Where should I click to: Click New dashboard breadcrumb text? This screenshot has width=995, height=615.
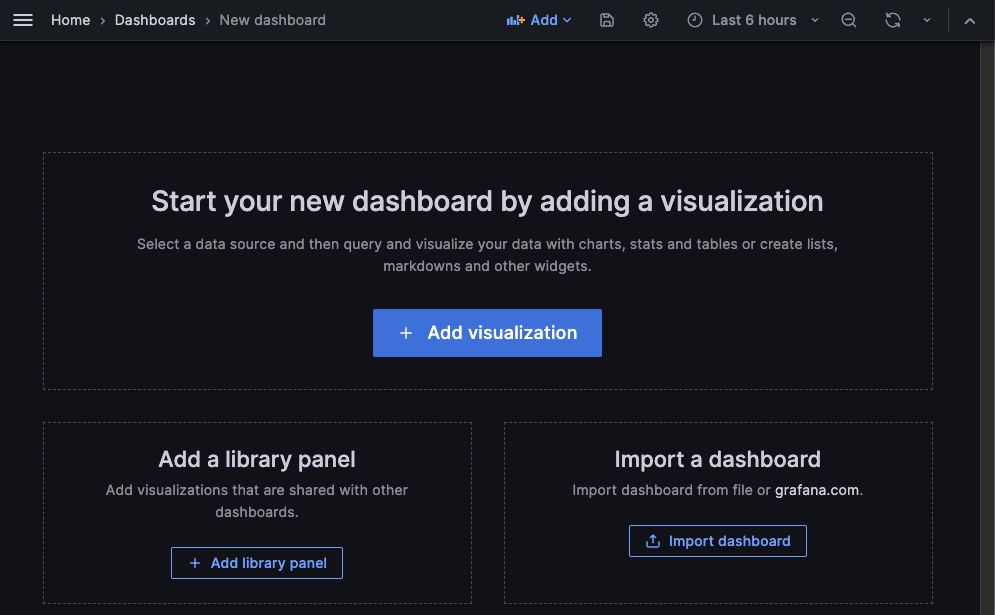pos(272,20)
